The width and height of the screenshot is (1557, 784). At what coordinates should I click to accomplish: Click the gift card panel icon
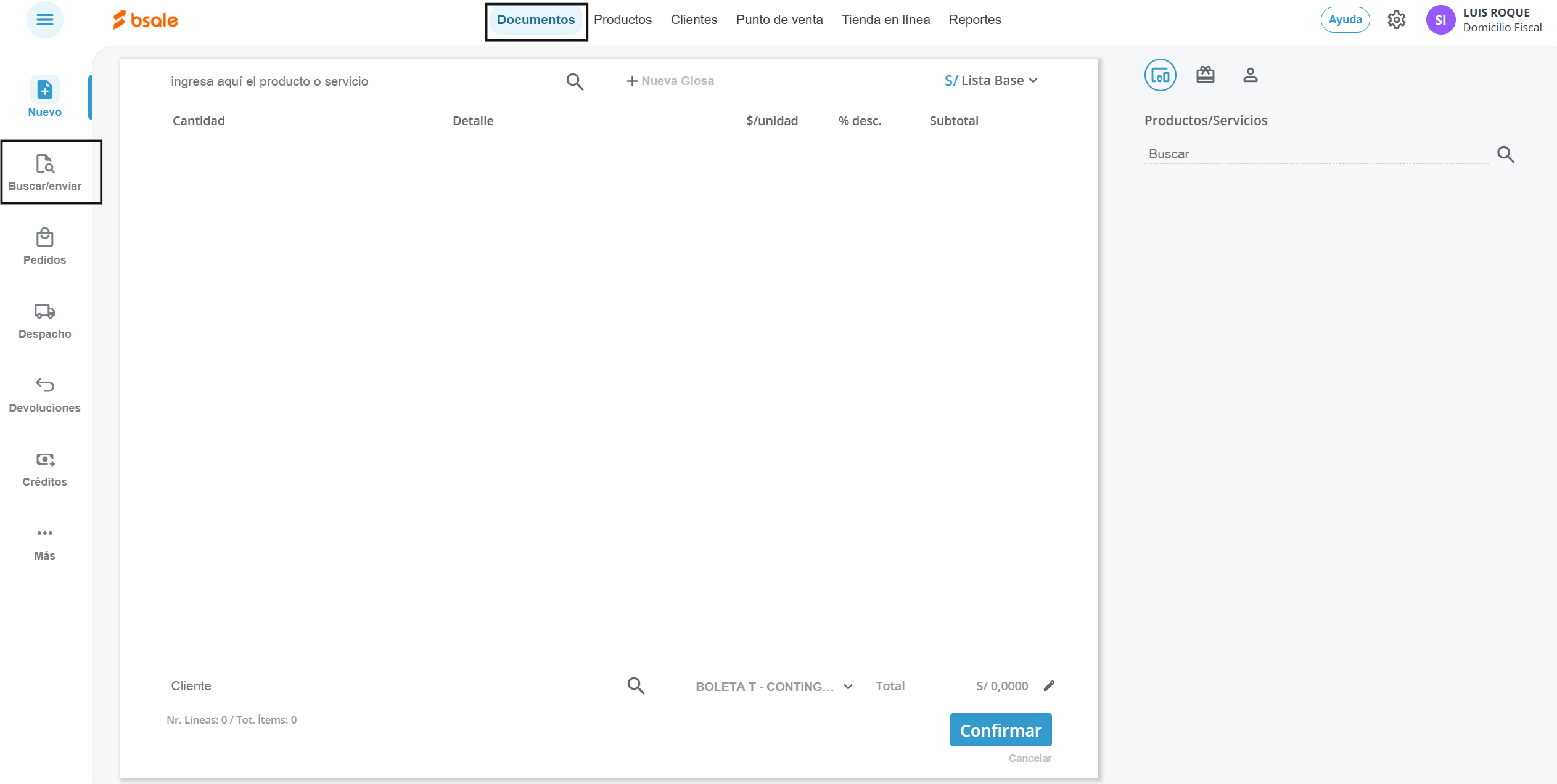point(1205,75)
